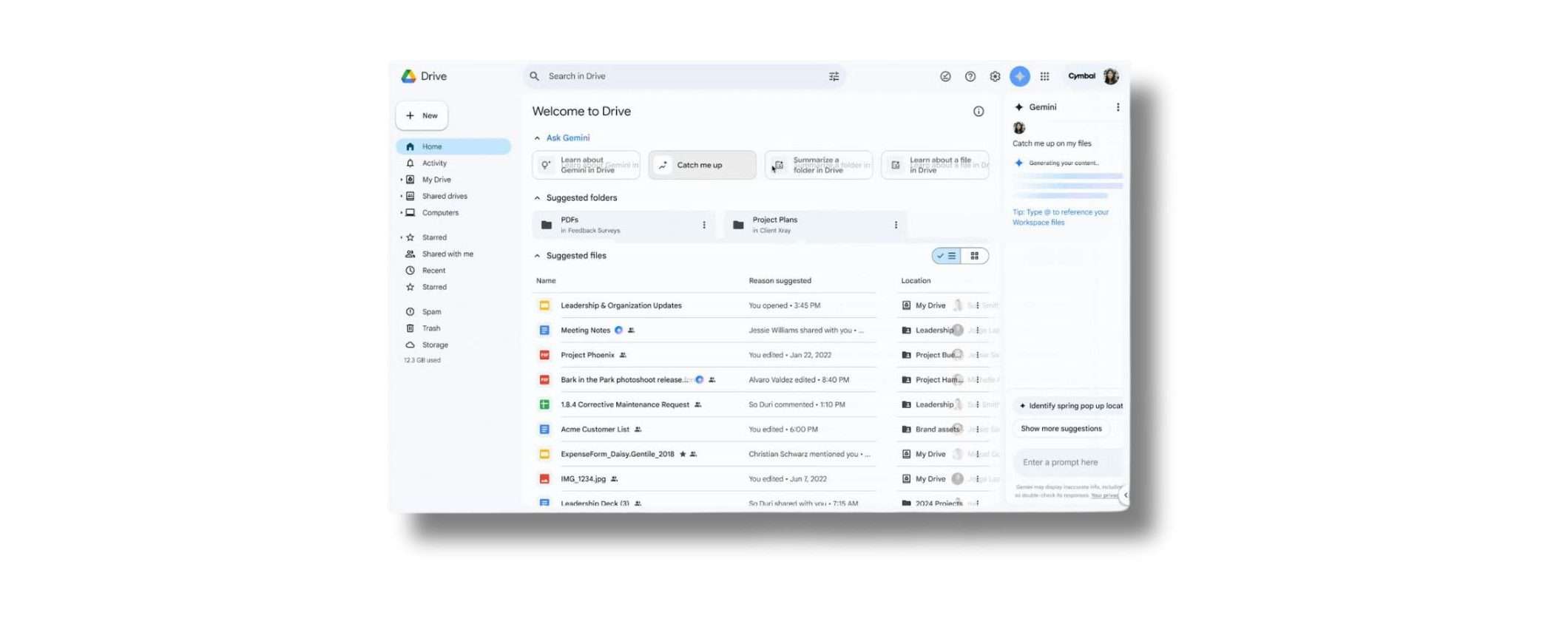Screen dimensions: 1568x627
Task: Switch to list layout view
Action: (x=947, y=256)
